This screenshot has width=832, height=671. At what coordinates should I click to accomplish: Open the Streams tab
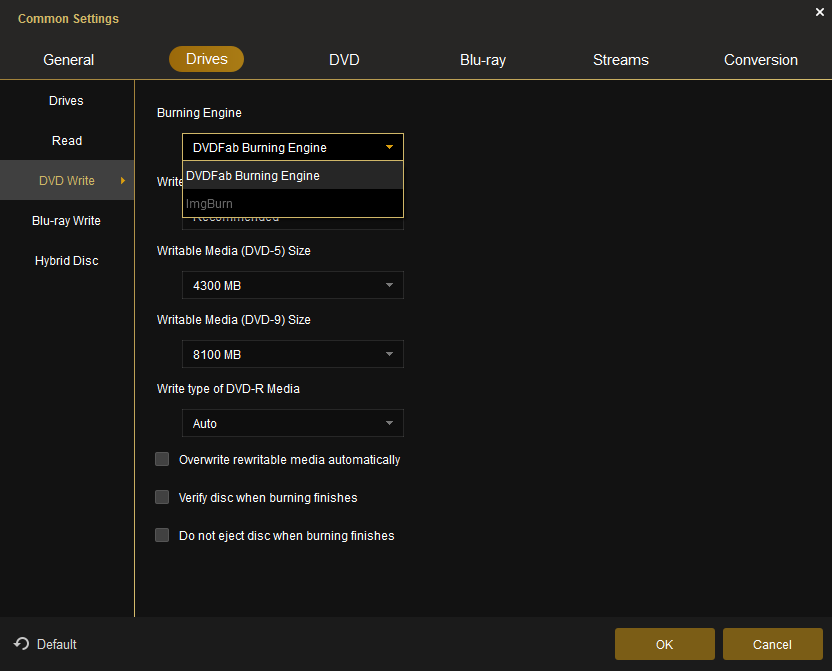pyautogui.click(x=621, y=60)
